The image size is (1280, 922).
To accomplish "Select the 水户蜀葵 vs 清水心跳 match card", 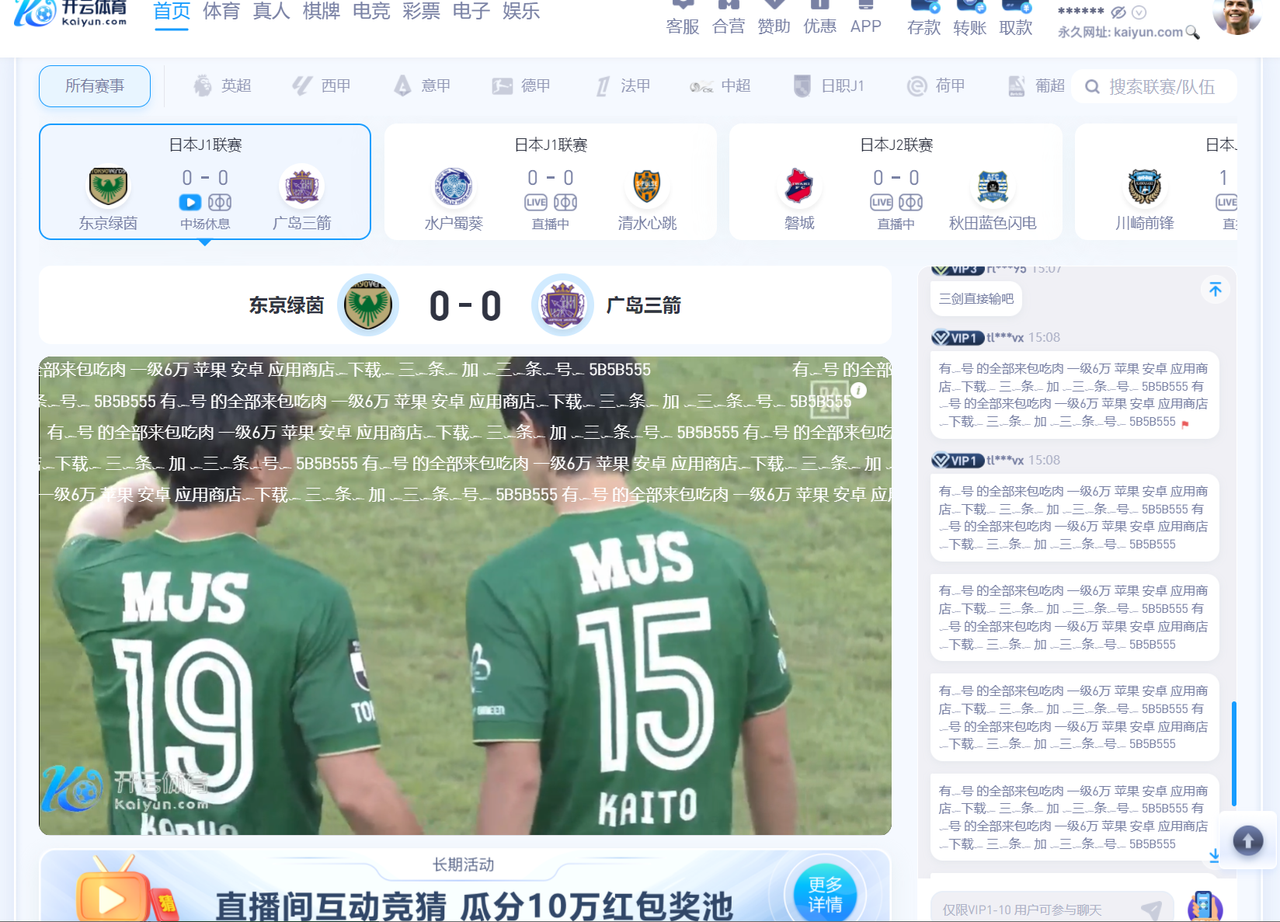I will pos(550,182).
